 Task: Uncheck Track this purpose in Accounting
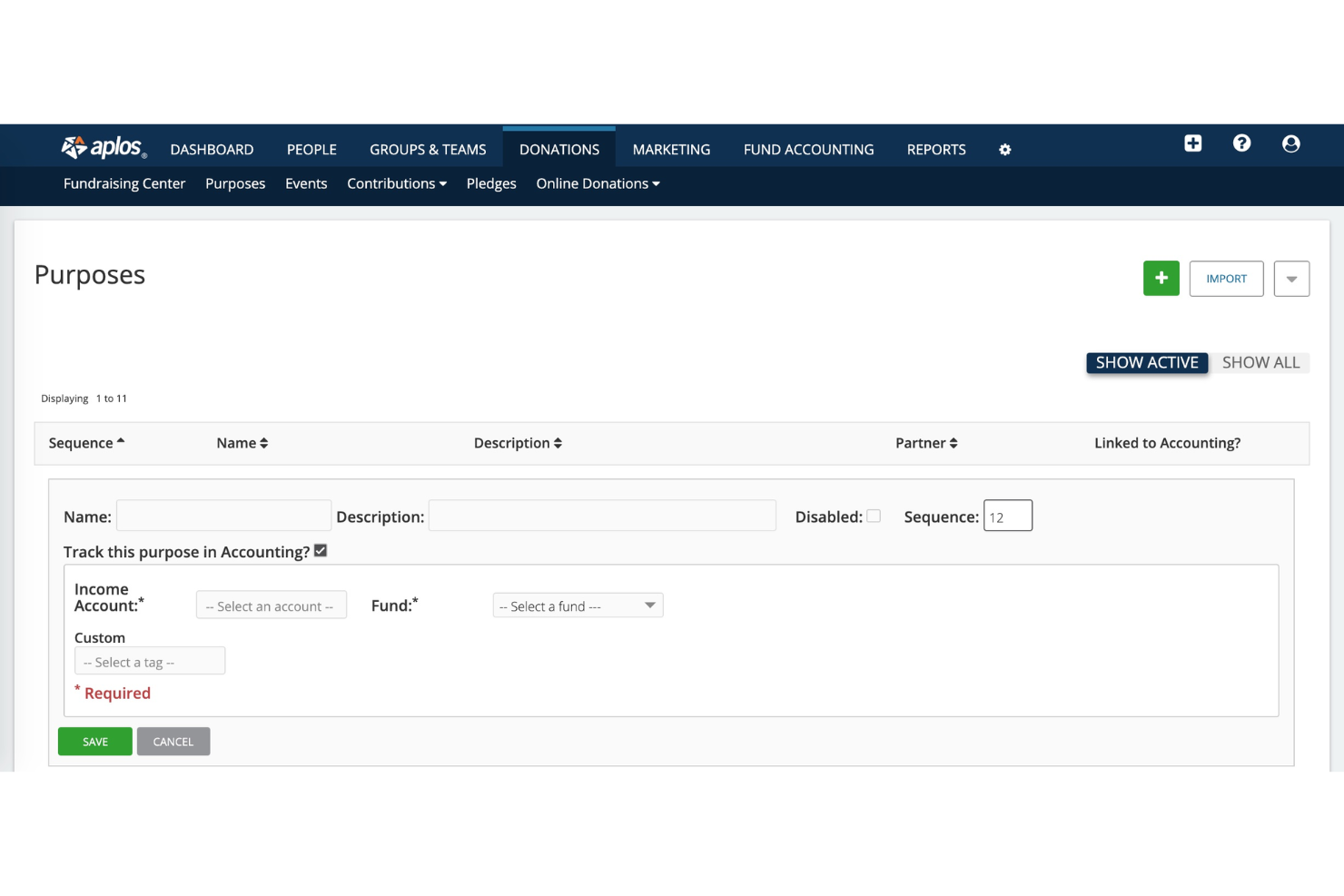320,550
